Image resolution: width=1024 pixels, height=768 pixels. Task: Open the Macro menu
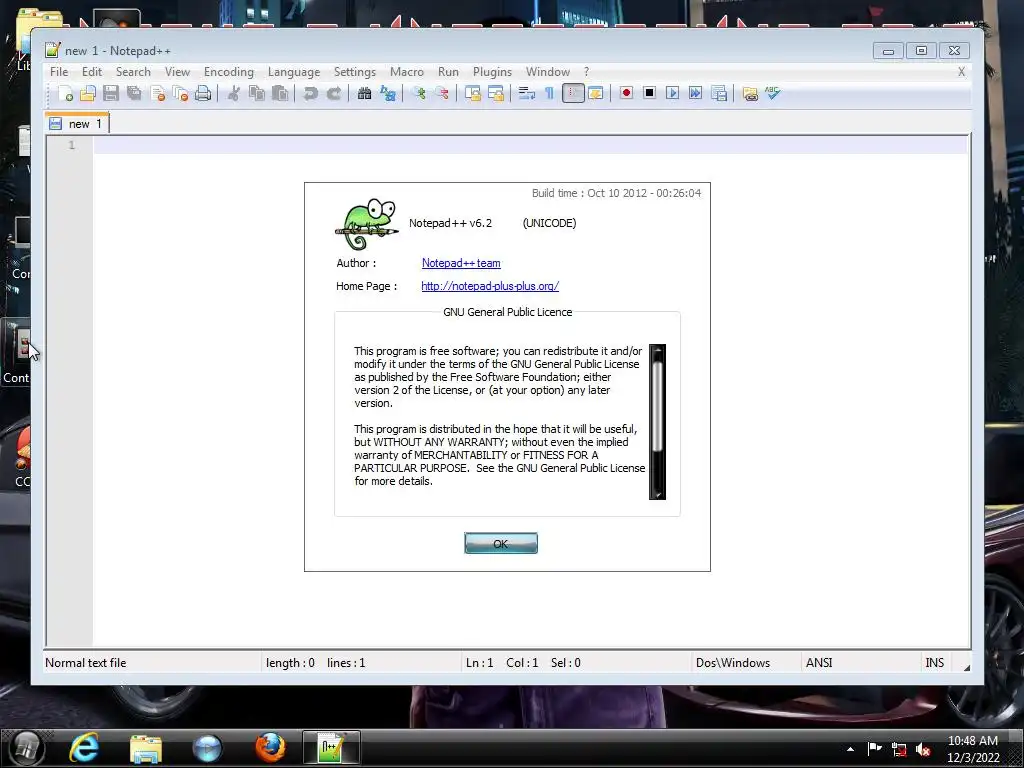pyautogui.click(x=407, y=72)
